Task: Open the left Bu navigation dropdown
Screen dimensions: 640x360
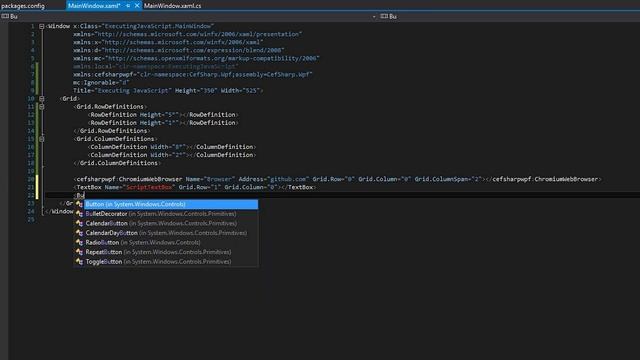Action: pyautogui.click(x=189, y=16)
